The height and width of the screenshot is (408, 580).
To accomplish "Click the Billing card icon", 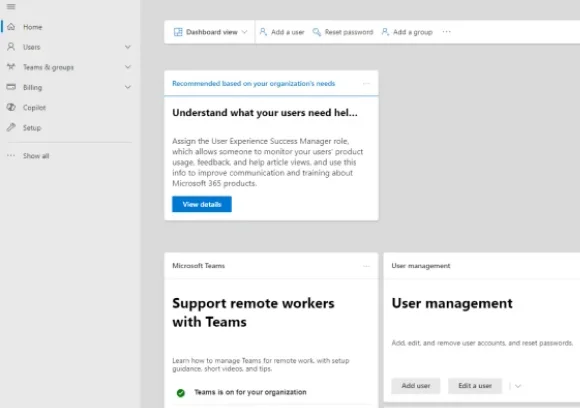I will pos(11,87).
